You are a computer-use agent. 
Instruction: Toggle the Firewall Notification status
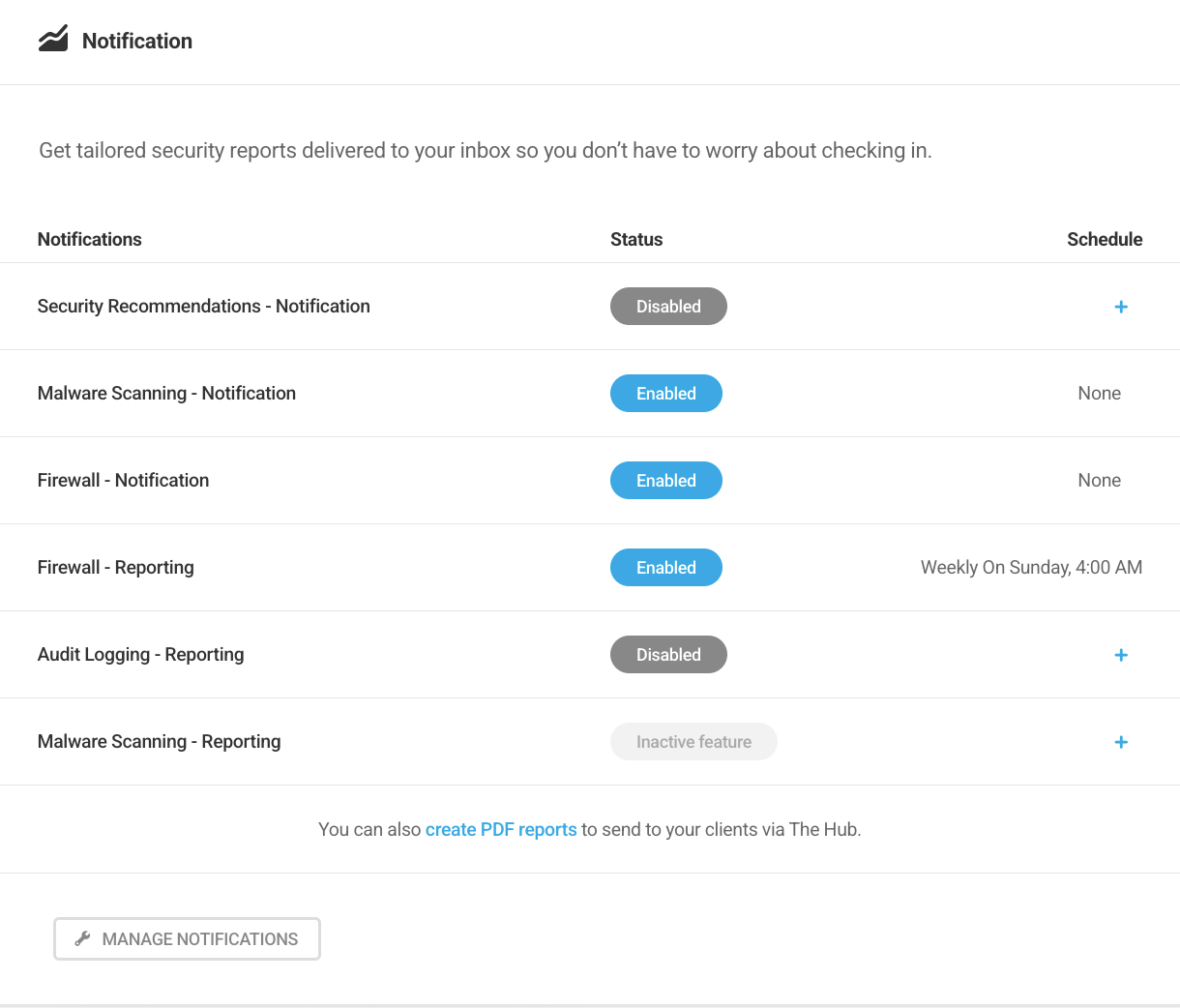[x=665, y=480]
